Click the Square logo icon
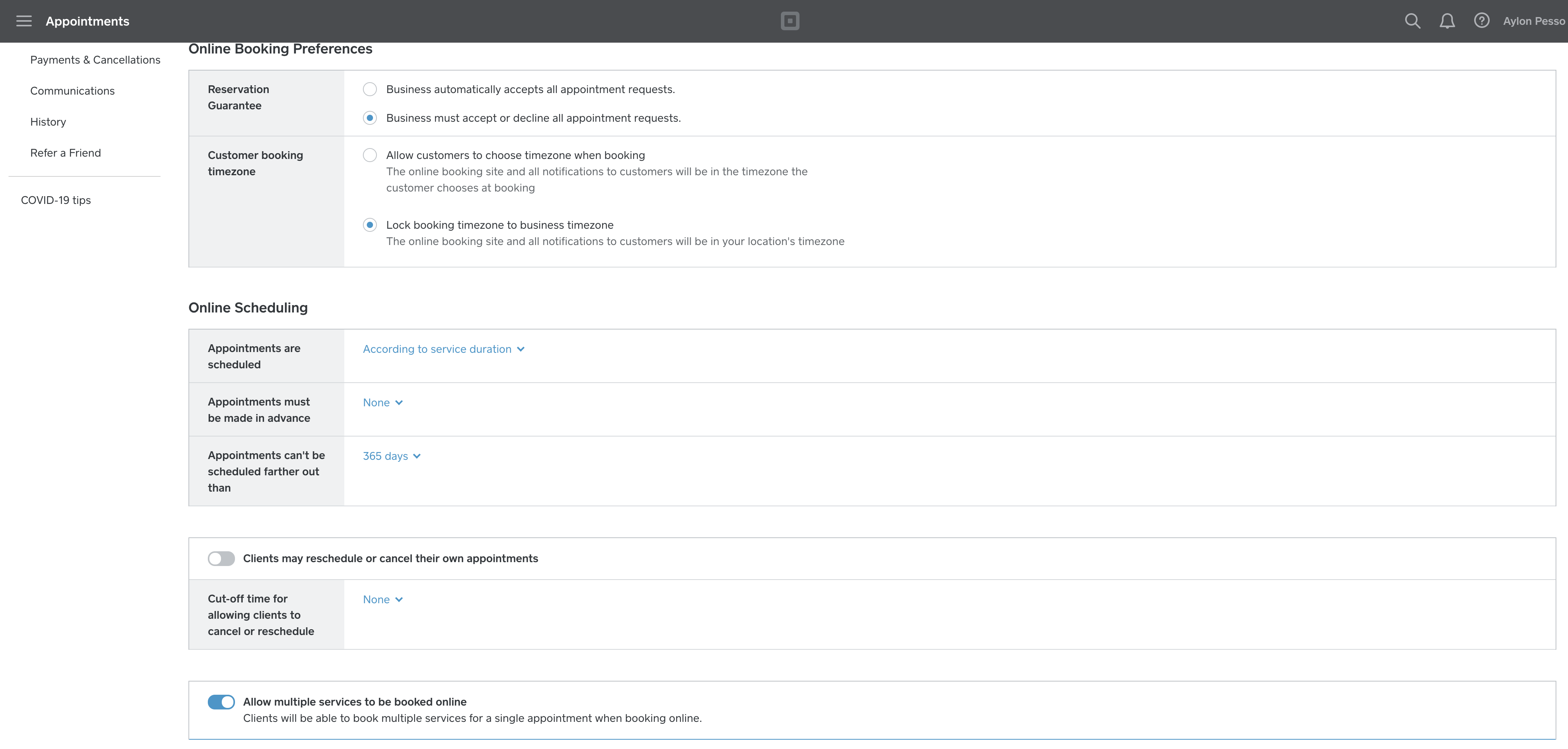 pos(789,21)
